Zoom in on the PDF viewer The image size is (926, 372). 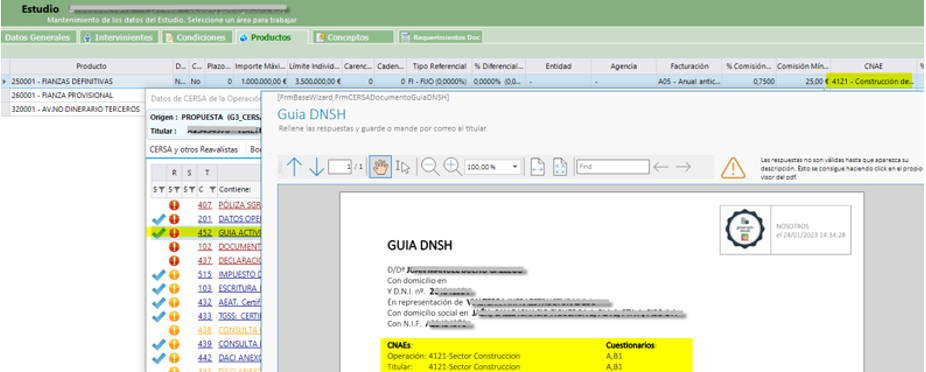tap(452, 167)
